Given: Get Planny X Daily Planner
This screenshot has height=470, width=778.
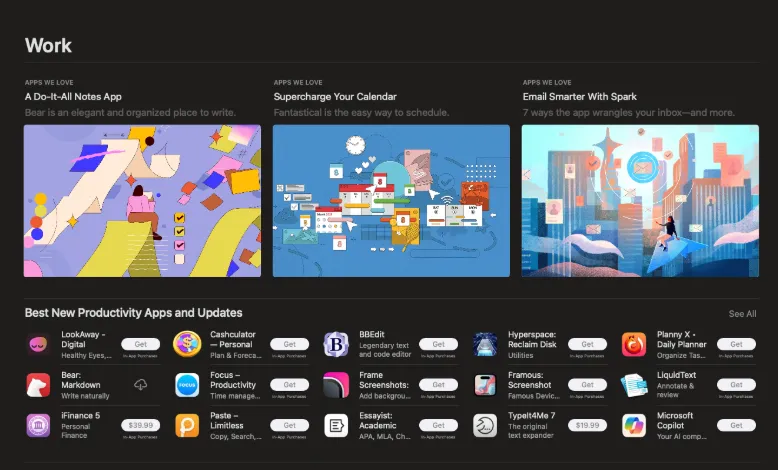Looking at the screenshot, I should coord(736,344).
